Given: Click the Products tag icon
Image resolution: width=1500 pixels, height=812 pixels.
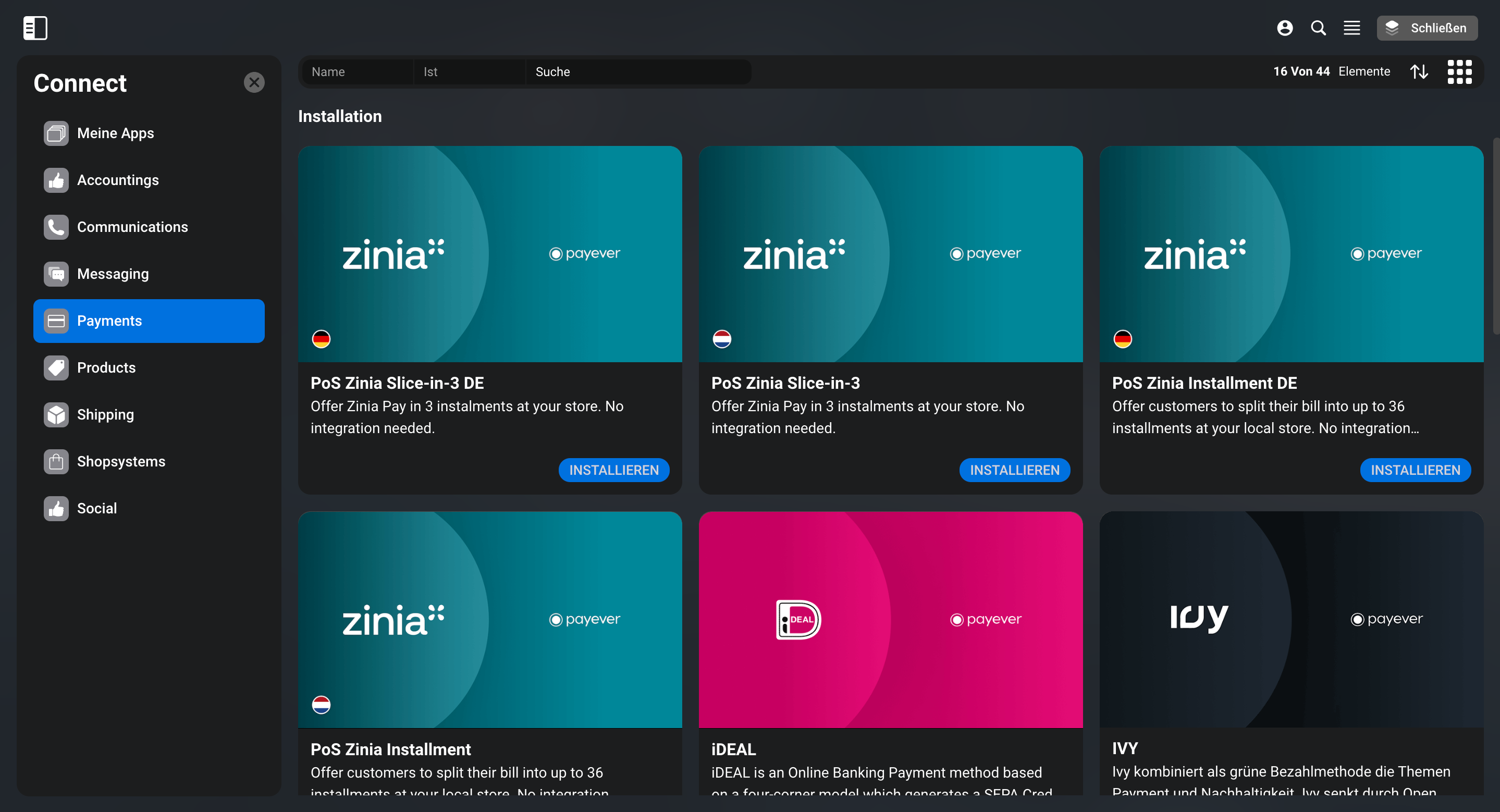Looking at the screenshot, I should 56,368.
